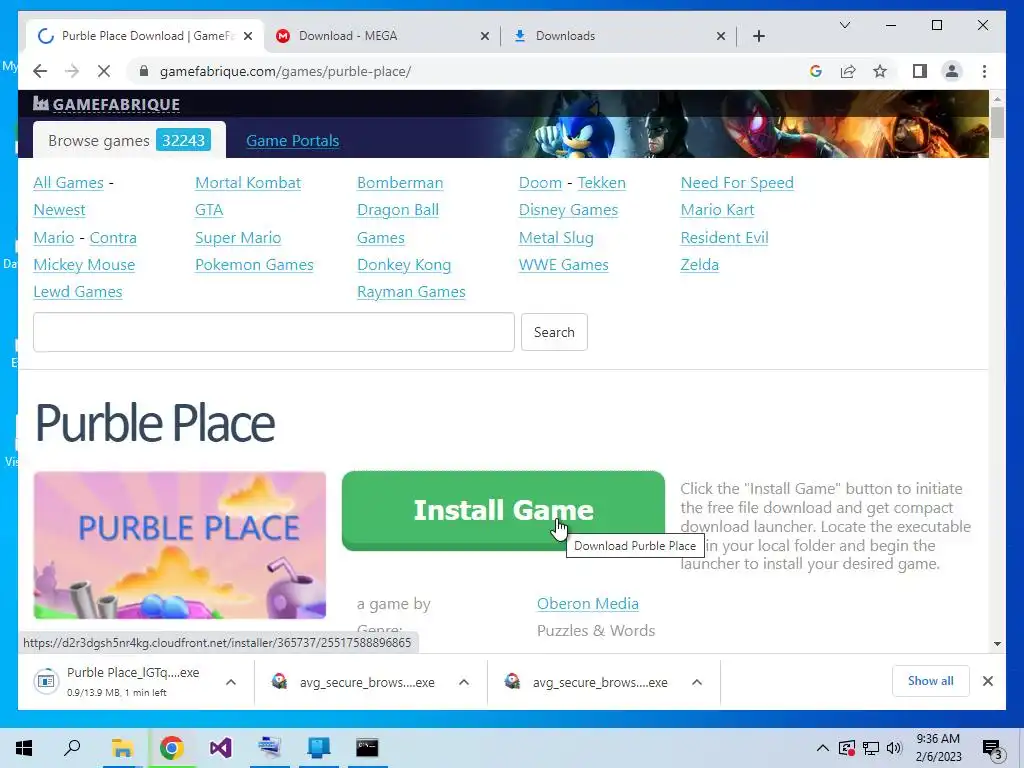Open the Oberon Media link
Screen dimensions: 1024x768
click(x=588, y=603)
